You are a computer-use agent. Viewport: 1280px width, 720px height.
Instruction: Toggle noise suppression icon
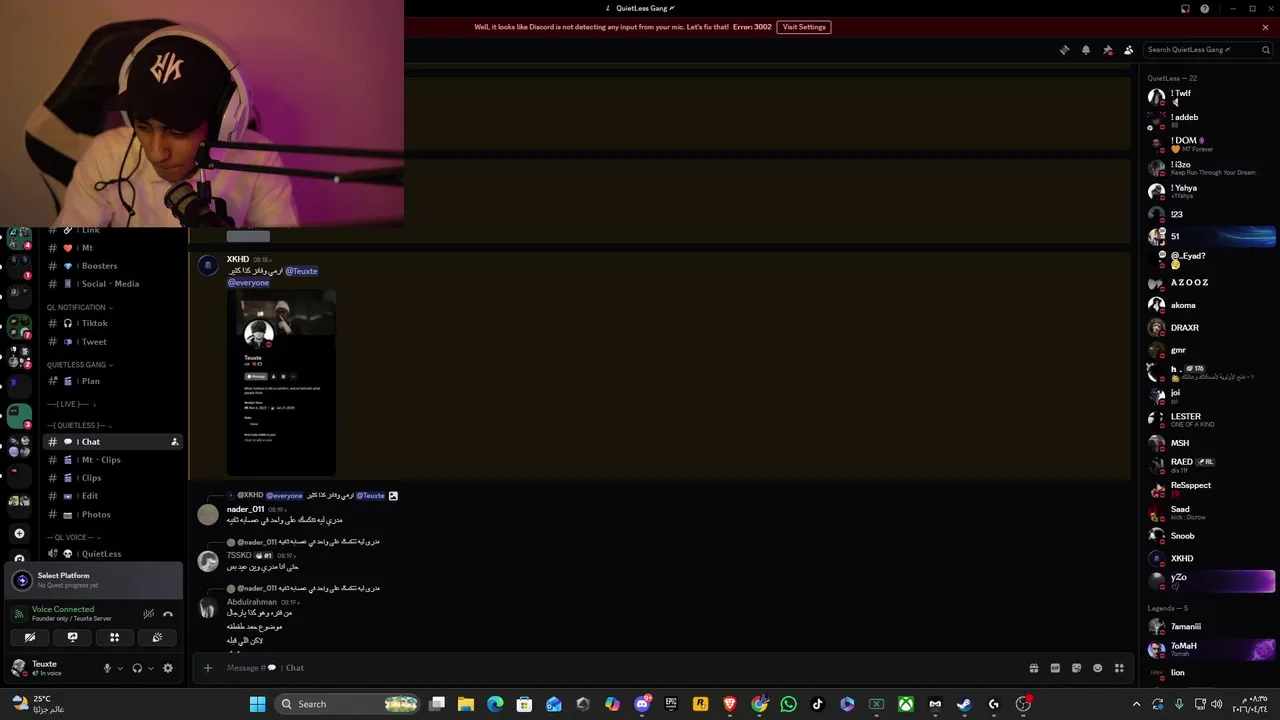(148, 614)
